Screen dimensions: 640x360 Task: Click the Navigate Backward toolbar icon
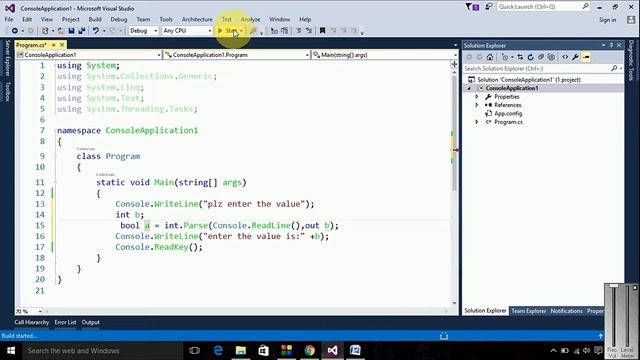(x=15, y=31)
